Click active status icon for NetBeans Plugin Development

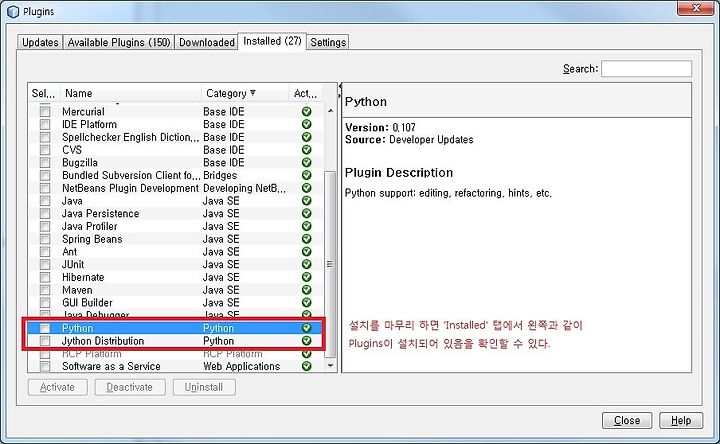[307, 188]
